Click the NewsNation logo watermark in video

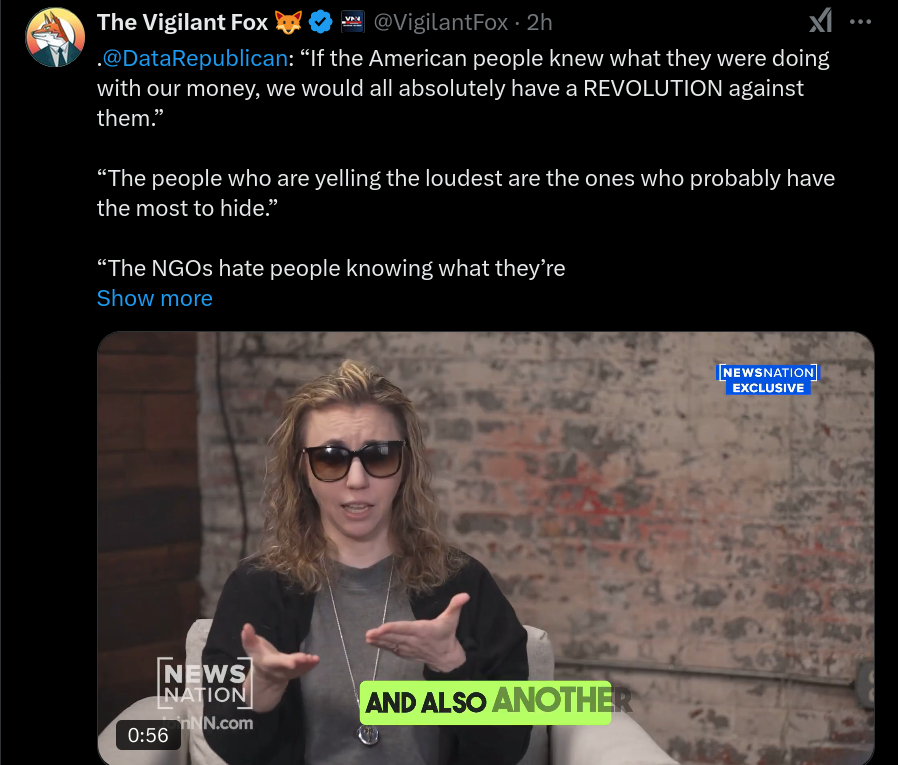pyautogui.click(x=205, y=684)
